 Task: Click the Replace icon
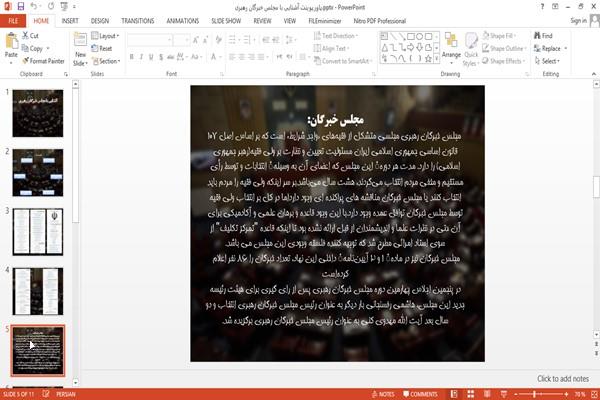(538, 48)
